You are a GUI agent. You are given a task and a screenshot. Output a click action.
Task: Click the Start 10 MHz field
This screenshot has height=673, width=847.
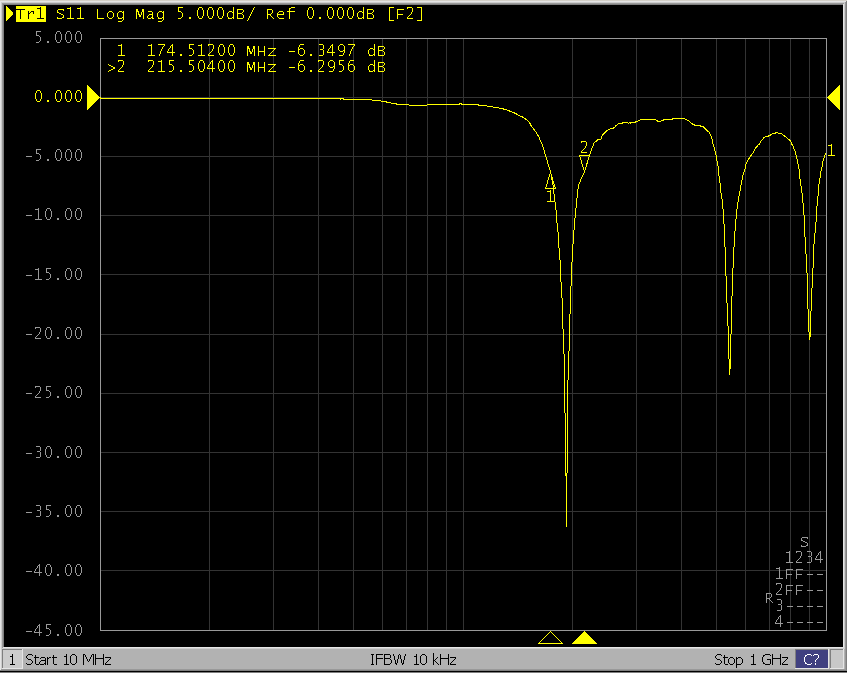68,660
